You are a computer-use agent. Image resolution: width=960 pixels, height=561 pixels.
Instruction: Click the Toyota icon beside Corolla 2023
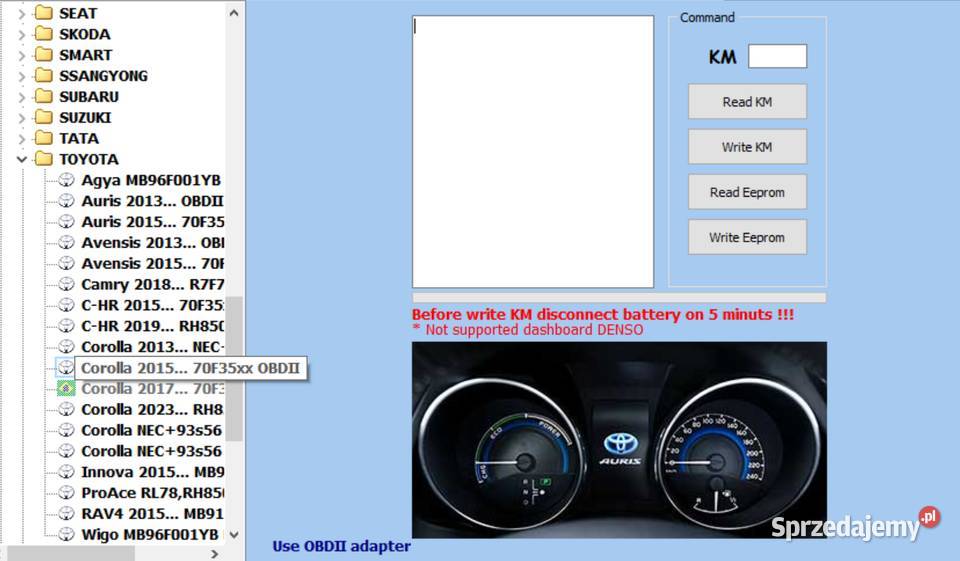[x=66, y=409]
